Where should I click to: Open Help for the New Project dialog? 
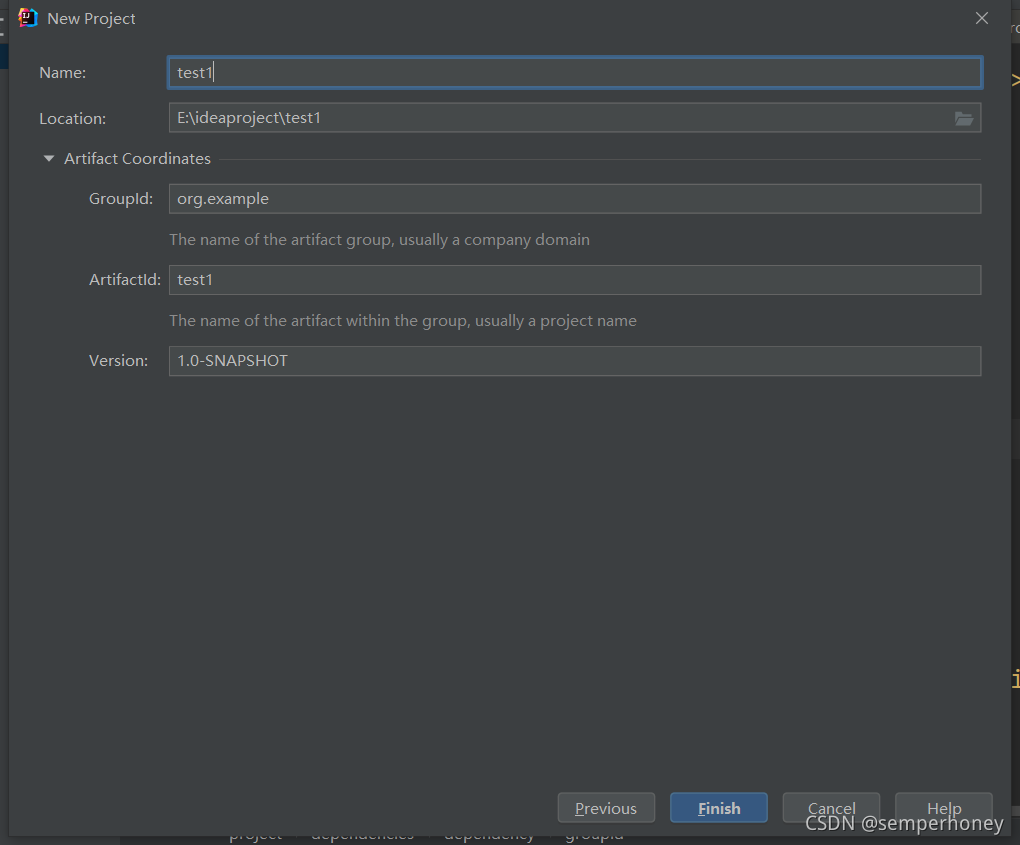coord(944,808)
